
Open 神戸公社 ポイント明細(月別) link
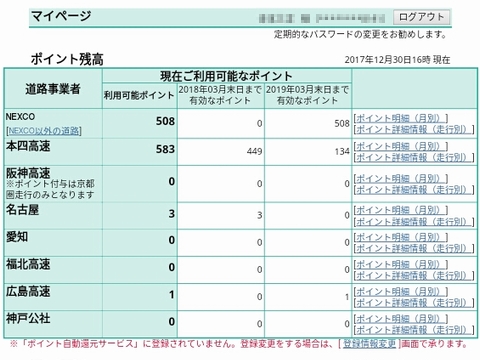401,319
